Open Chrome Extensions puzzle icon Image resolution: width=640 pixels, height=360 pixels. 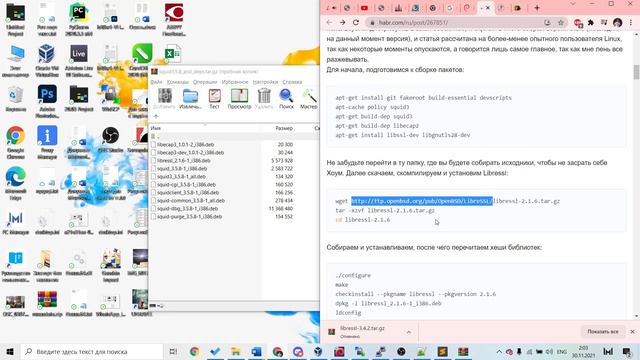tap(591, 22)
